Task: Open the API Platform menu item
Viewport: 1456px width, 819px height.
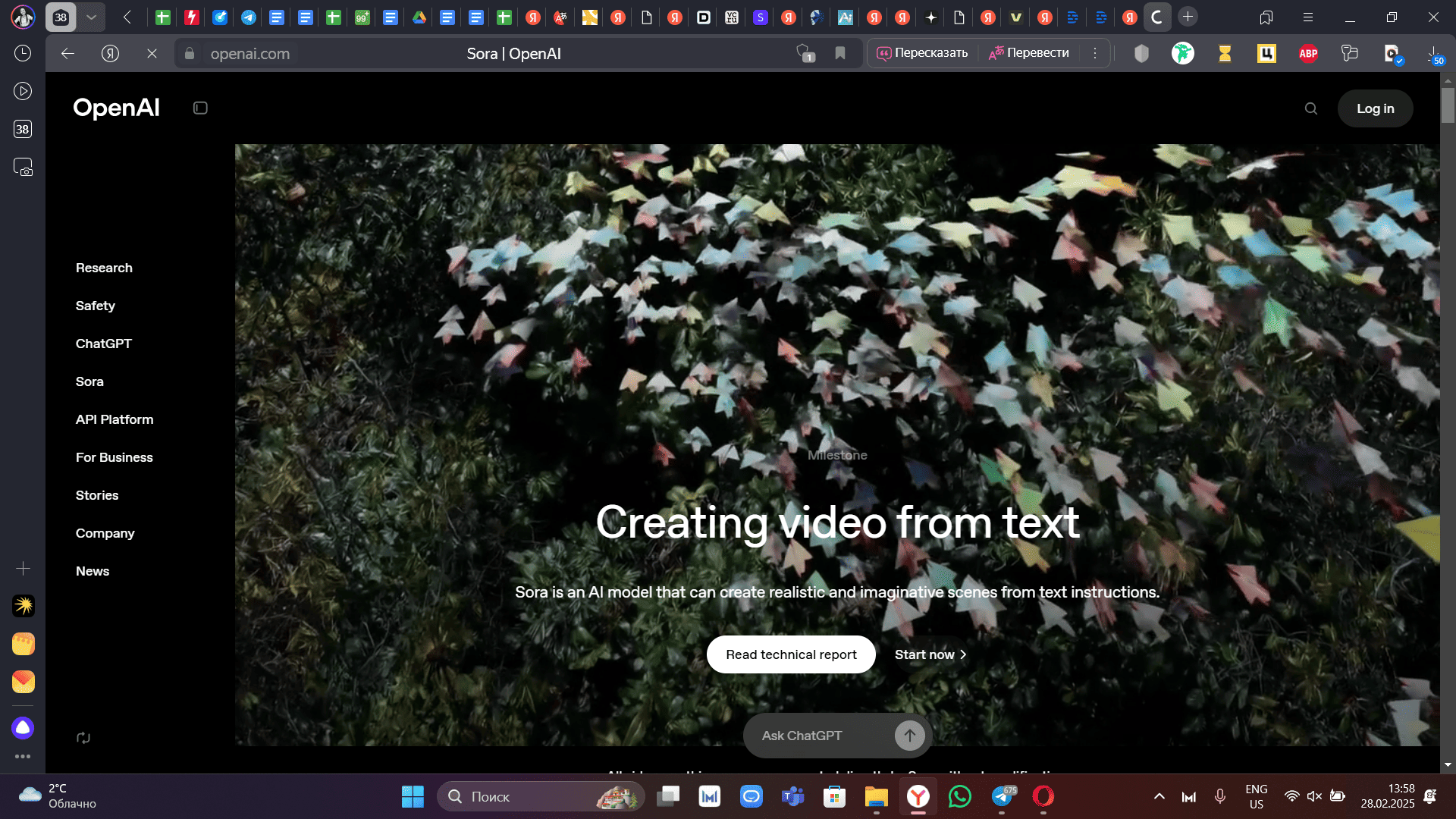Action: coord(115,419)
